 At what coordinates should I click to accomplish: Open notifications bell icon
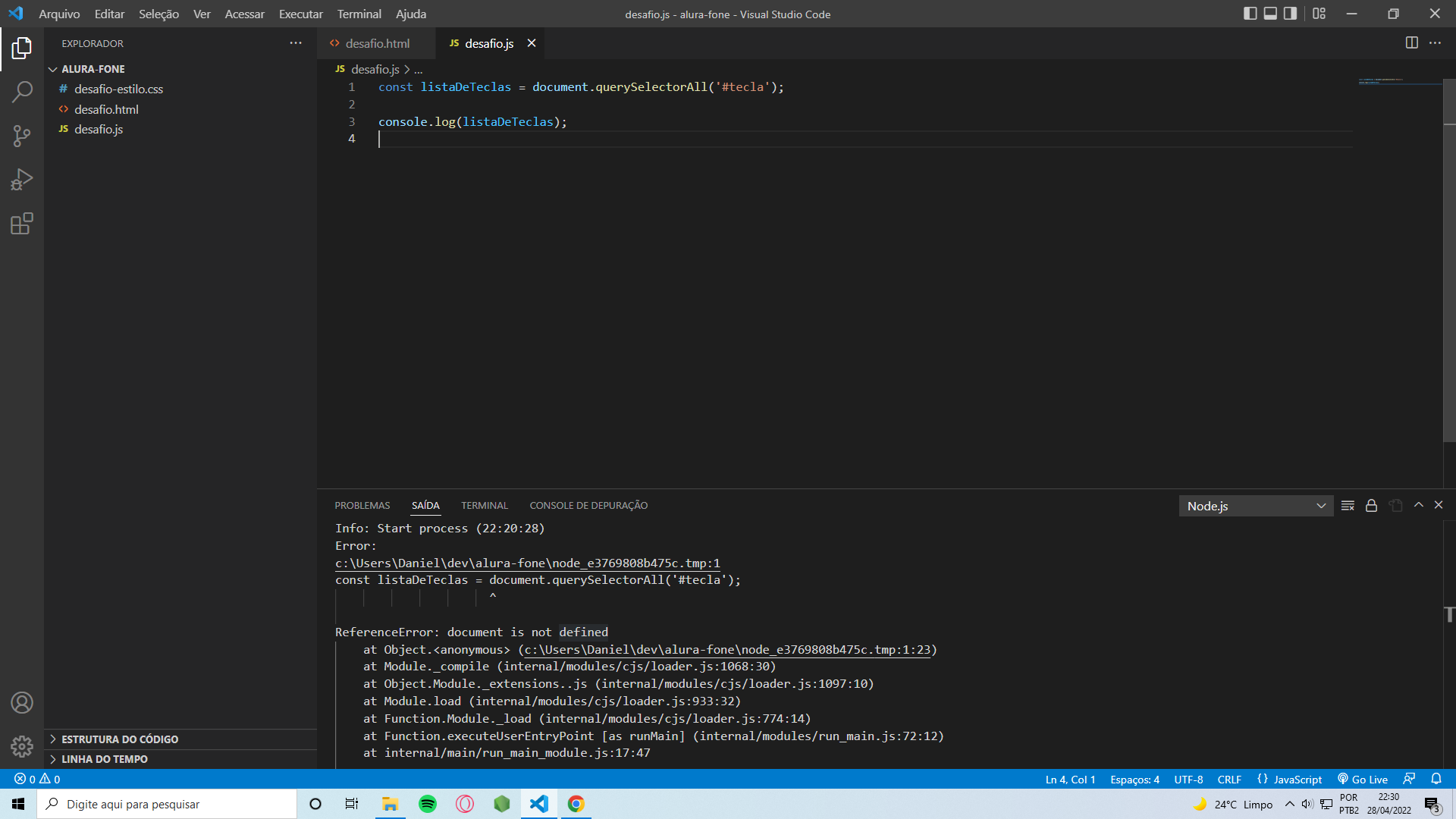(x=1436, y=780)
